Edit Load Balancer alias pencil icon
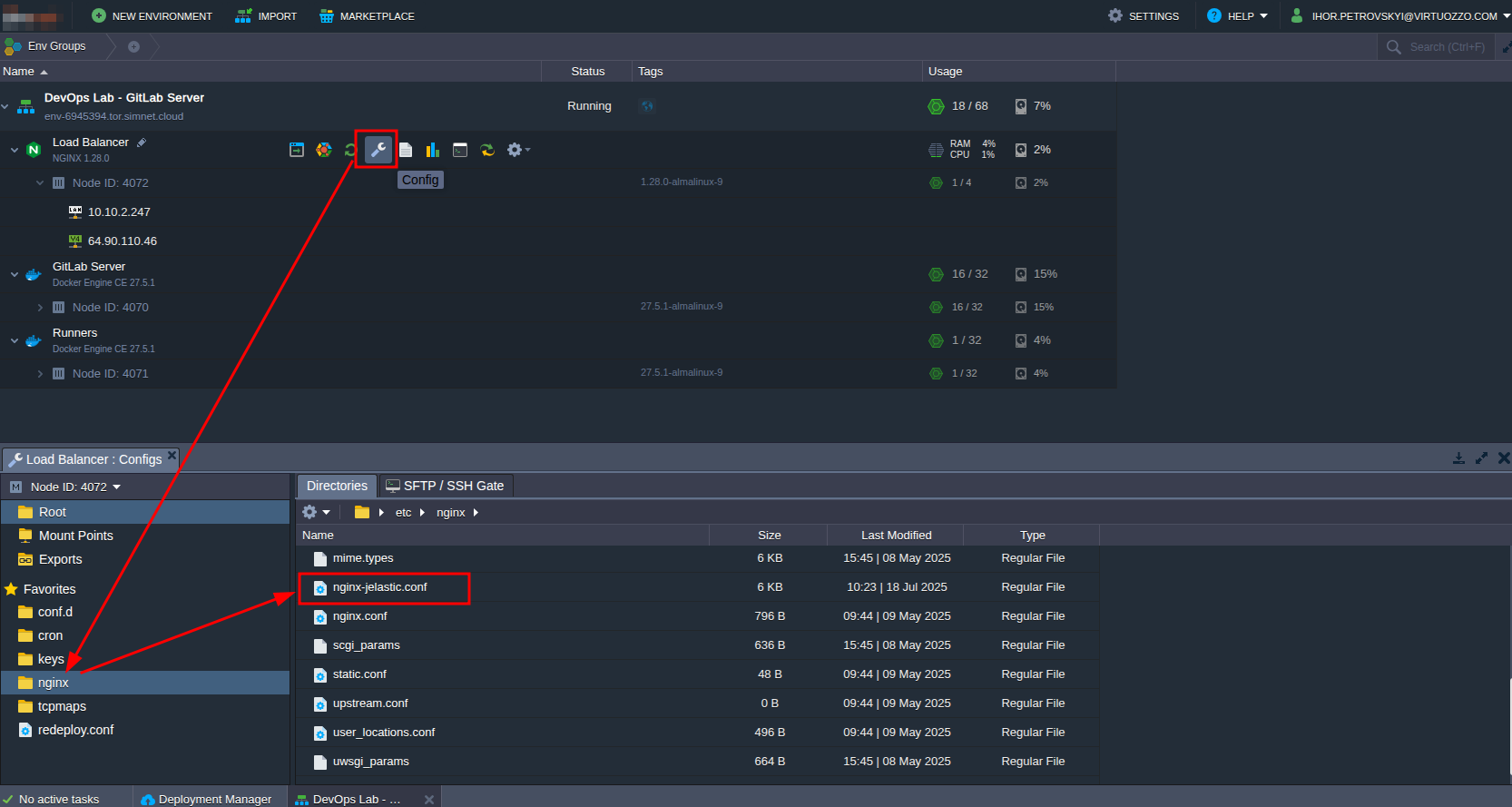Viewport: 1512px width, 807px height. (142, 143)
